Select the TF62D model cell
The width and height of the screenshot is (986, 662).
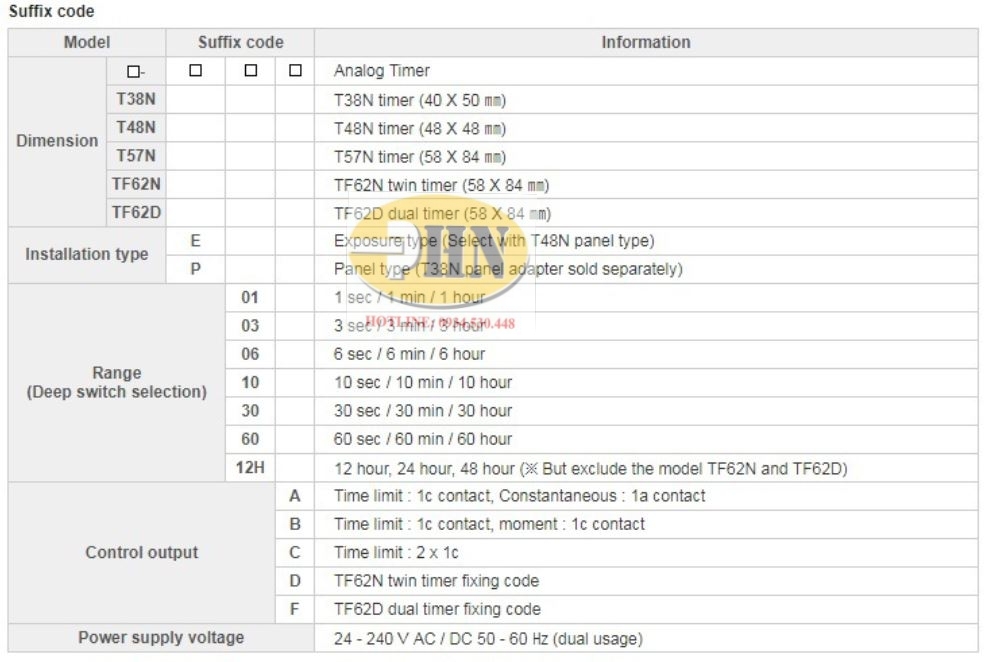[135, 212]
